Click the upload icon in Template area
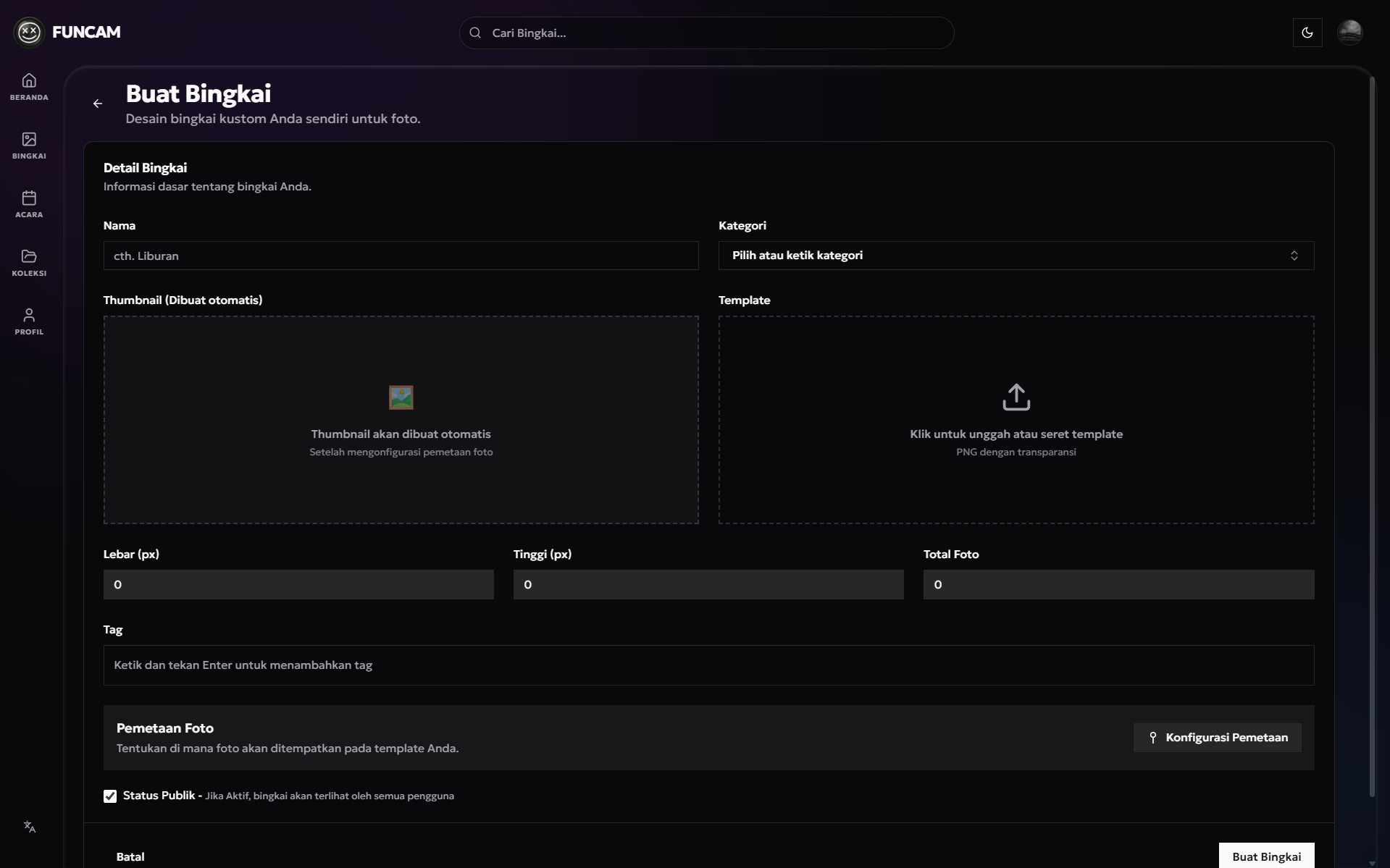The height and width of the screenshot is (868, 1390). tap(1016, 397)
